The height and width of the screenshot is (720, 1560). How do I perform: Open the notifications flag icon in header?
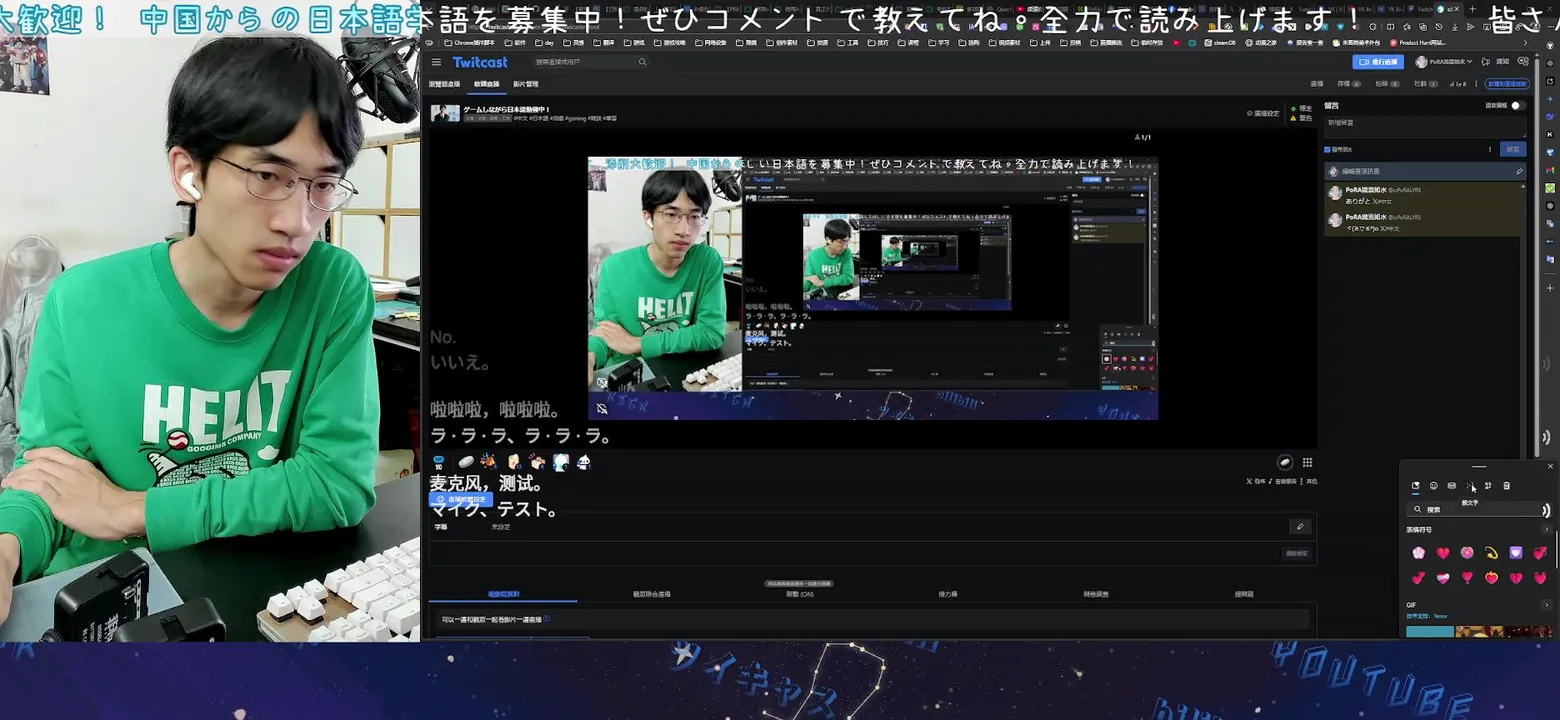1486,62
